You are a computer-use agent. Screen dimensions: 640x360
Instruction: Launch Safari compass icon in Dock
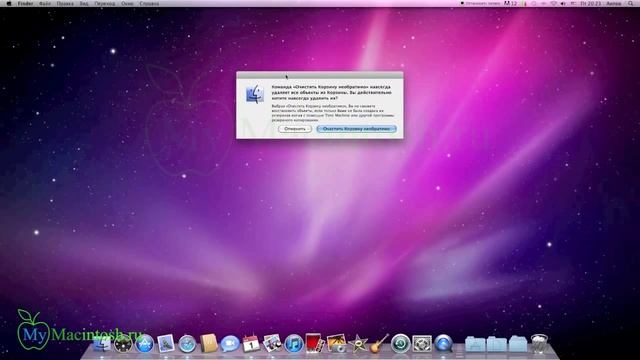tap(187, 344)
